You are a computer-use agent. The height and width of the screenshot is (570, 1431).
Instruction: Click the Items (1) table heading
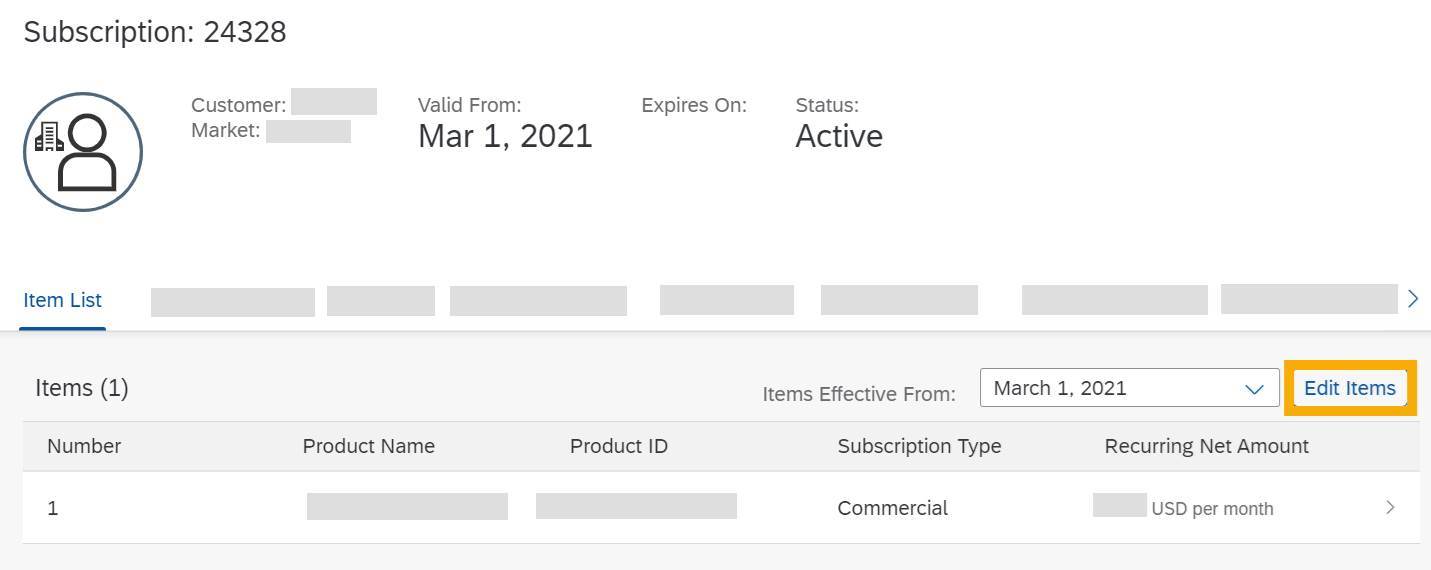[x=82, y=388]
